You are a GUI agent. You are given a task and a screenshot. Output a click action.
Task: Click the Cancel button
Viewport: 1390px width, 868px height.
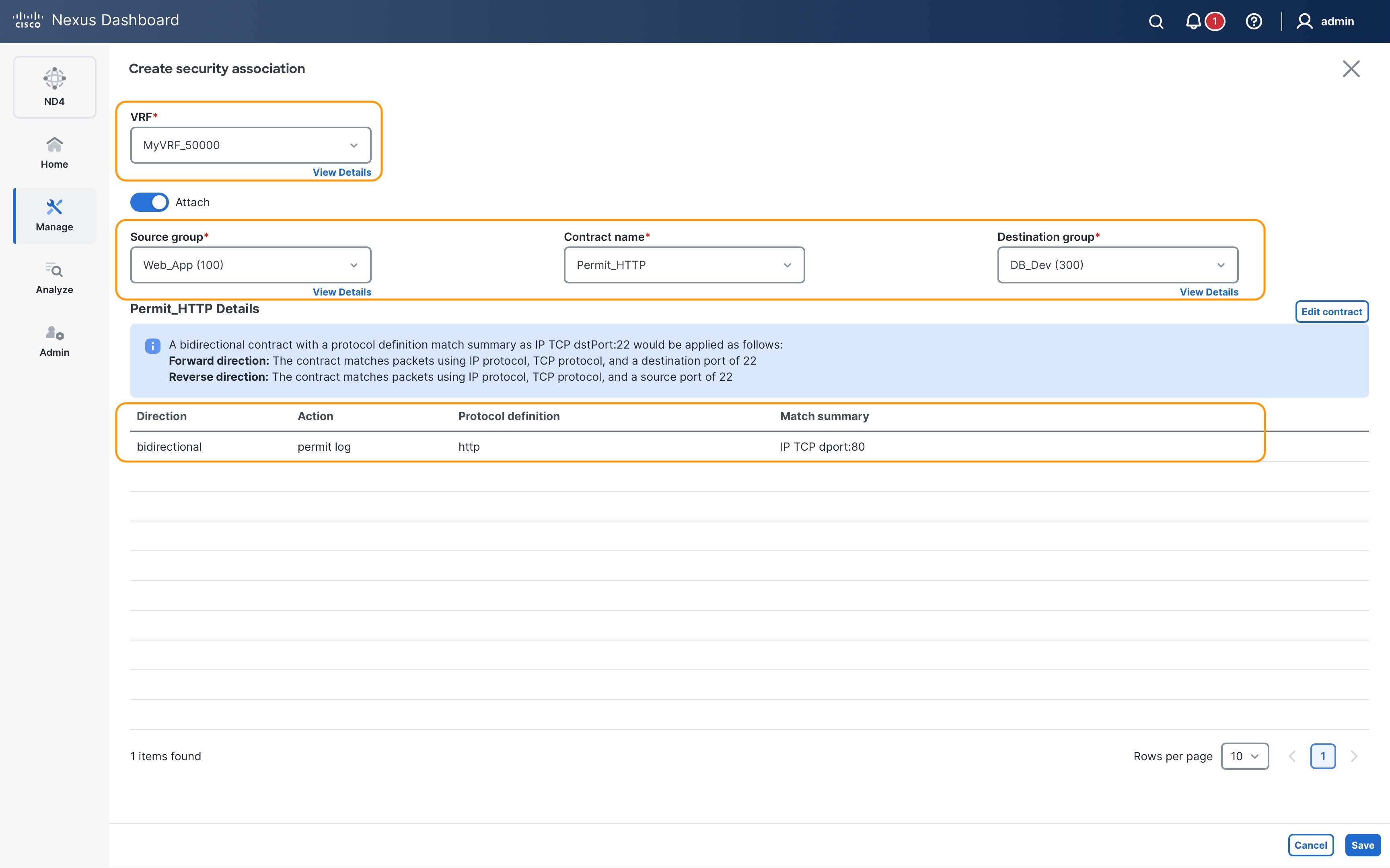point(1310,845)
